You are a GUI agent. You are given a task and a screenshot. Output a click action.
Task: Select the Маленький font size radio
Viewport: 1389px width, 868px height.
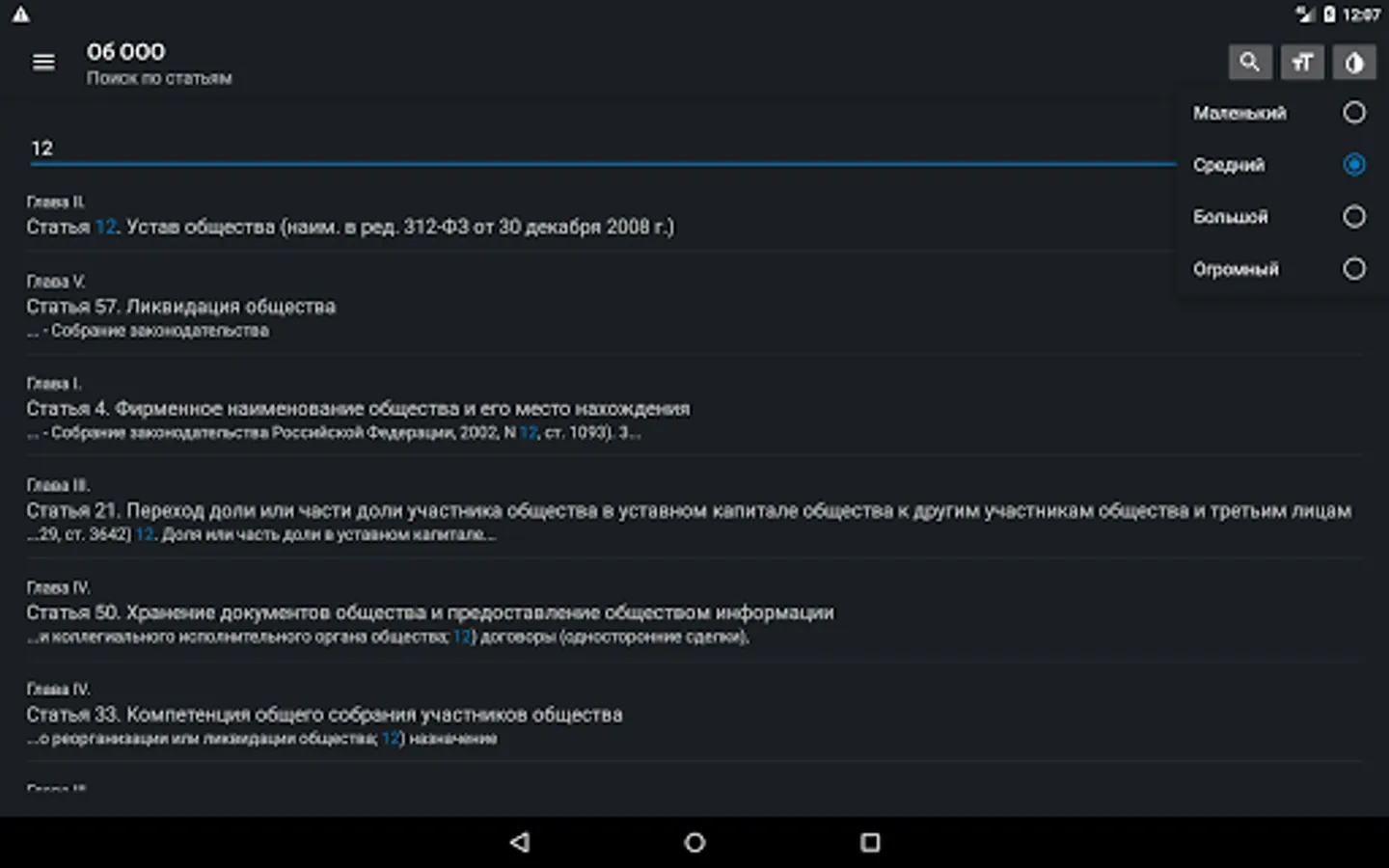click(x=1354, y=113)
